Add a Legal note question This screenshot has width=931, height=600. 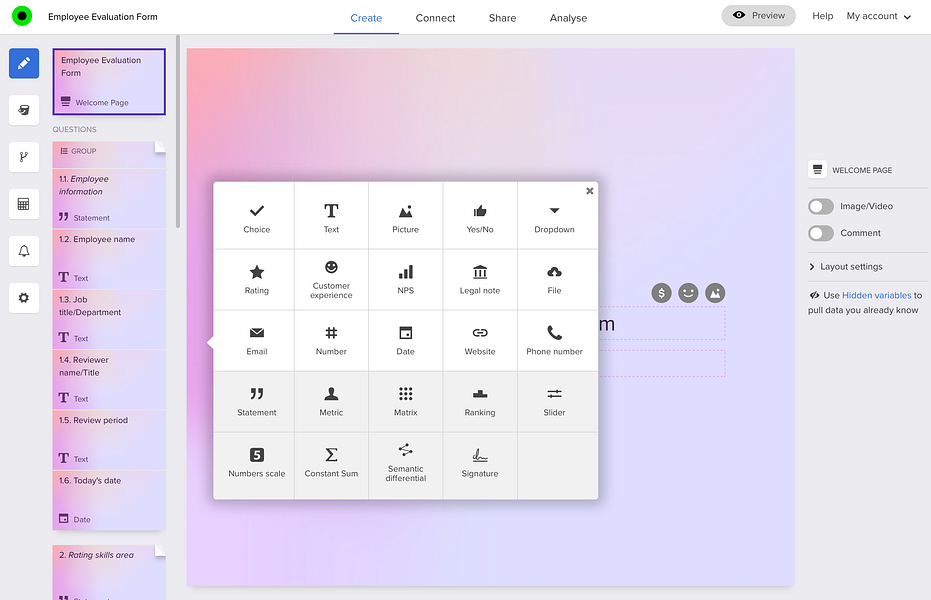tap(480, 280)
